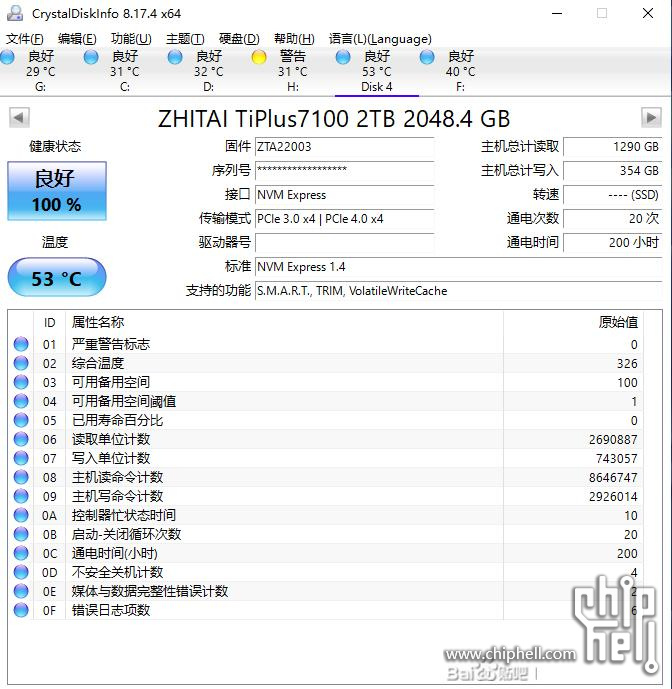Click status icon of row 04 可用备用空间阈值

point(21,401)
